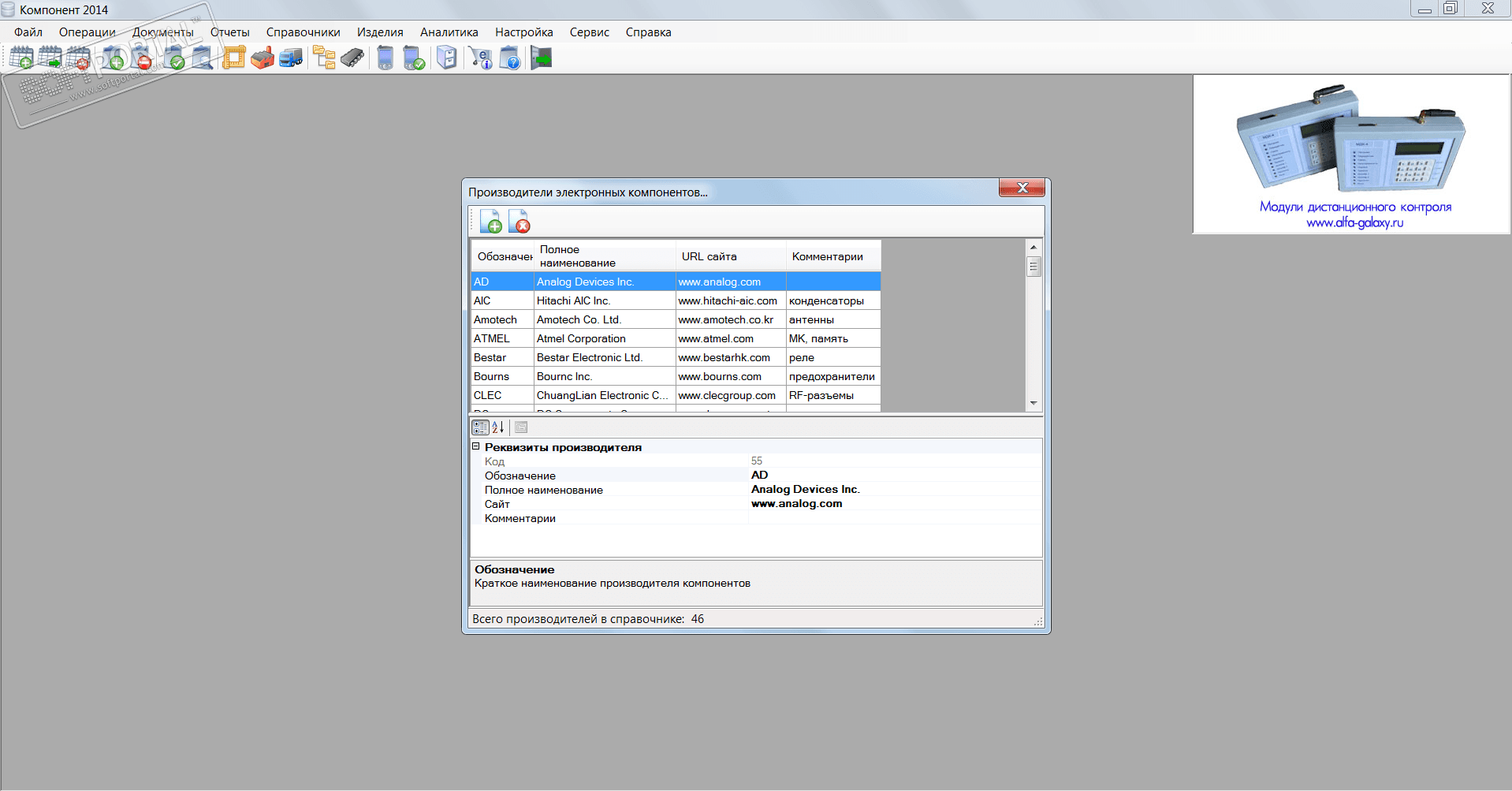Click the URL сайта column header

pos(731,256)
